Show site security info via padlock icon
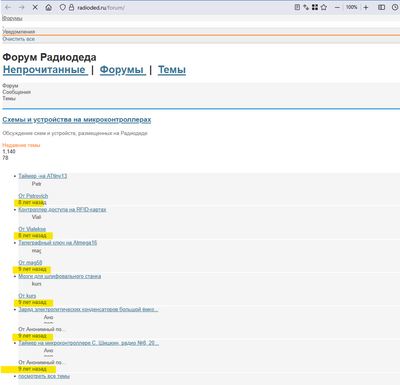The width and height of the screenshot is (400, 385). click(71, 7)
